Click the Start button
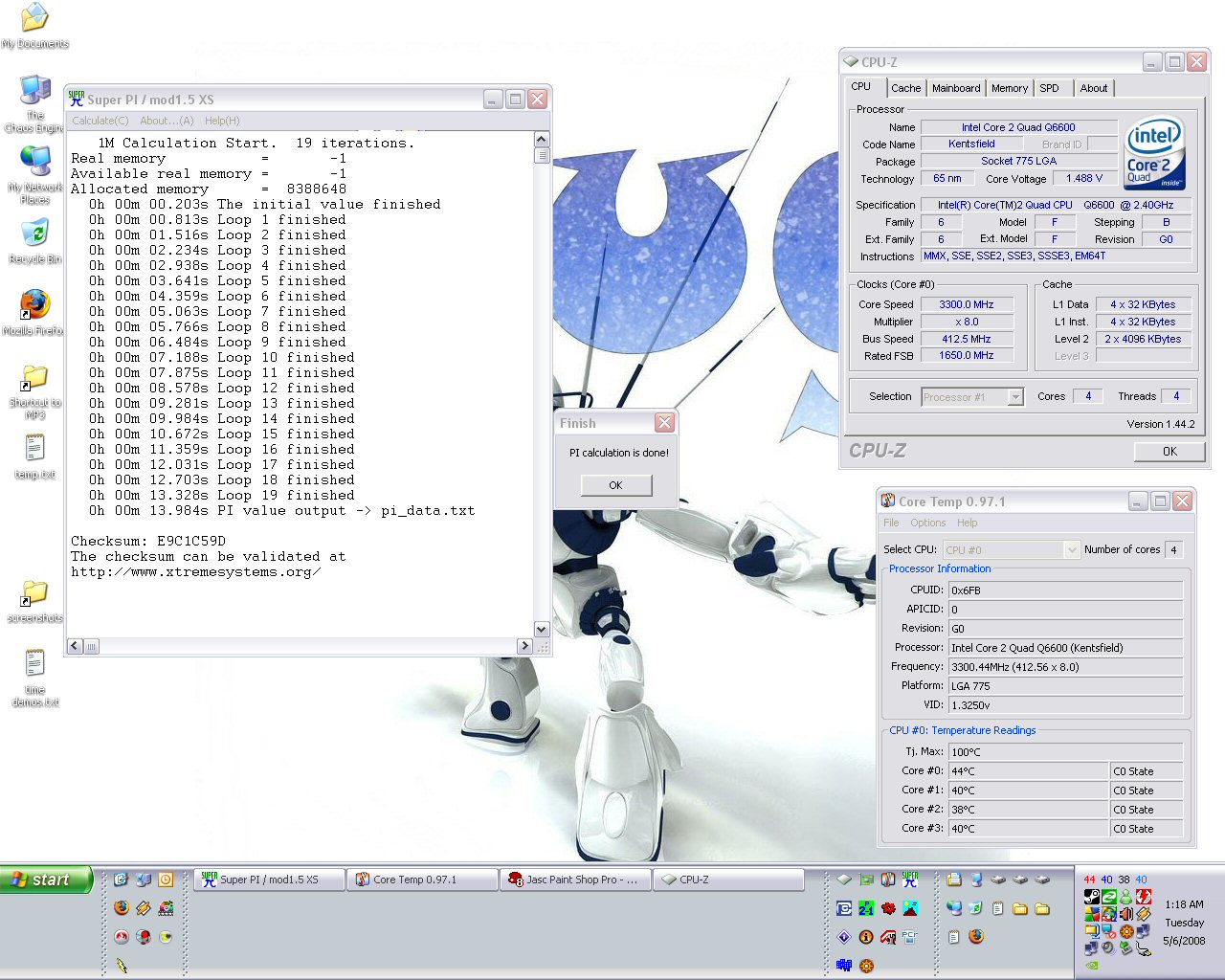The width and height of the screenshot is (1225, 980). pyautogui.click(x=46, y=880)
